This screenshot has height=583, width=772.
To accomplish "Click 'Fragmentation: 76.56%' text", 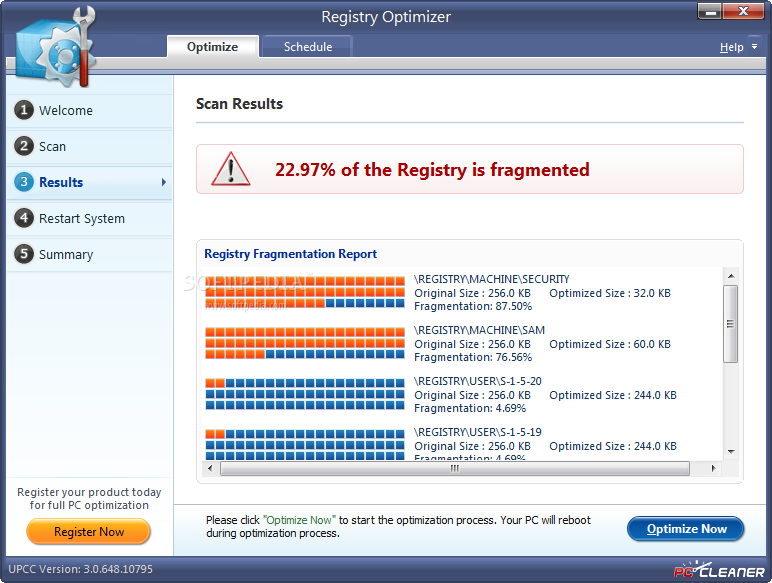I will coord(473,357).
